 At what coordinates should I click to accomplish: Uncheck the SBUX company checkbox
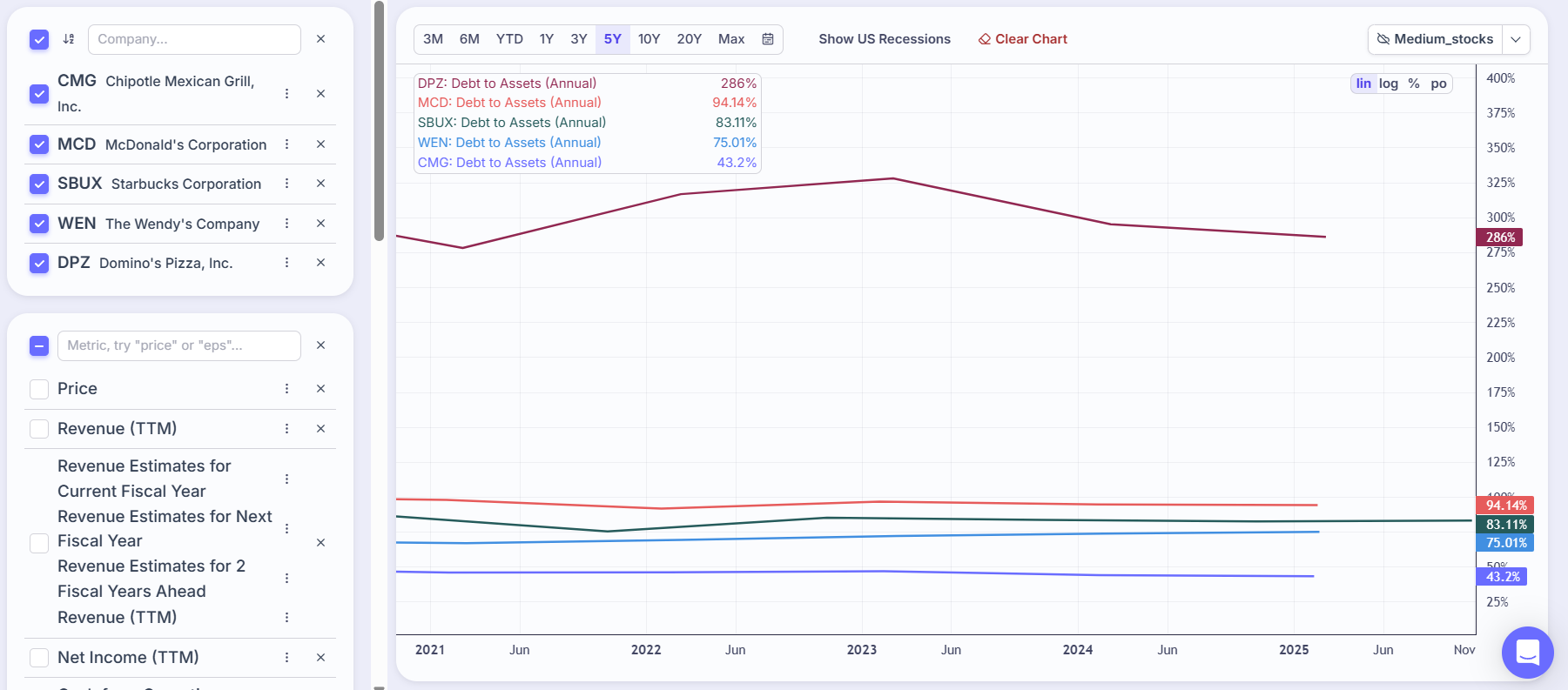click(x=39, y=184)
